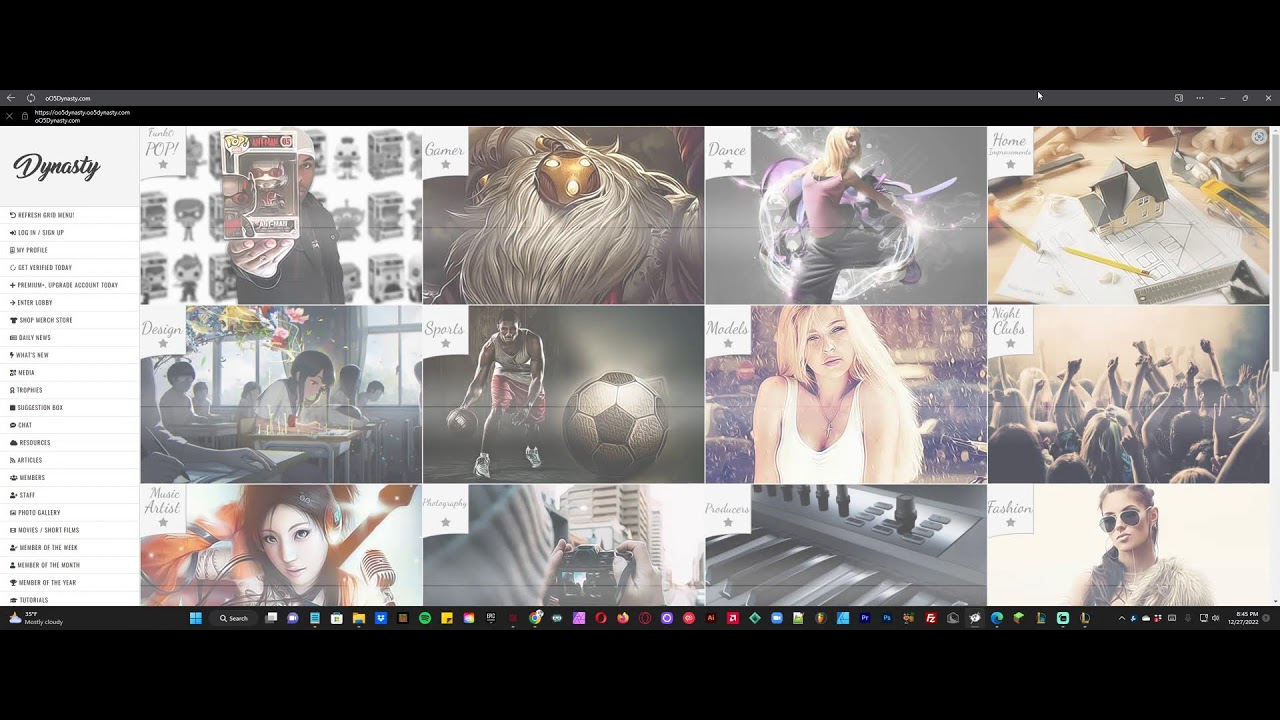Image resolution: width=1280 pixels, height=720 pixels.
Task: Reload the page with the refresh icon
Action: (31, 98)
